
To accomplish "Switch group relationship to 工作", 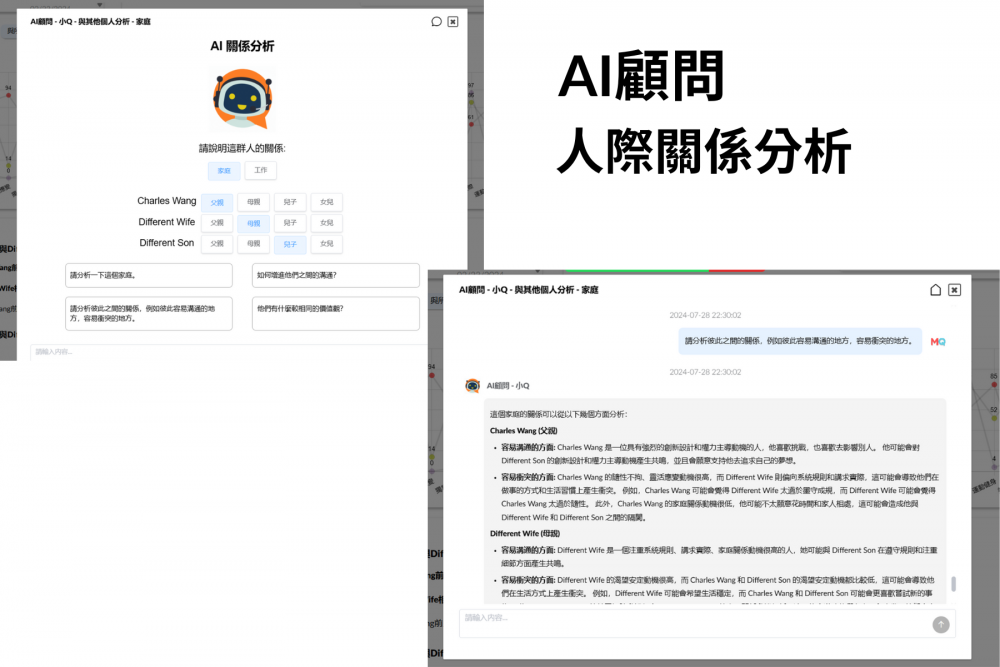I will pos(260,171).
